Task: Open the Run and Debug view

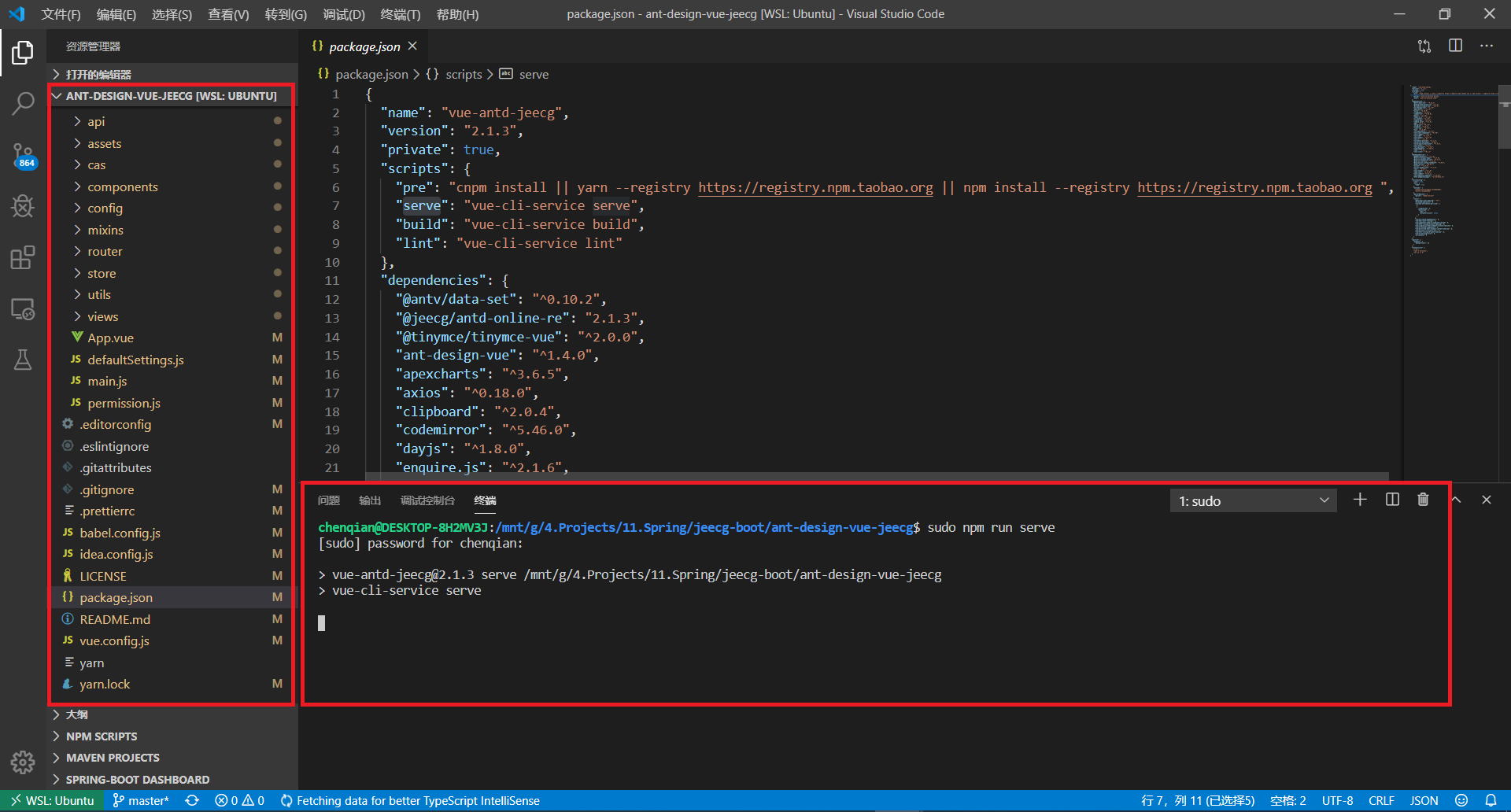Action: point(23,206)
